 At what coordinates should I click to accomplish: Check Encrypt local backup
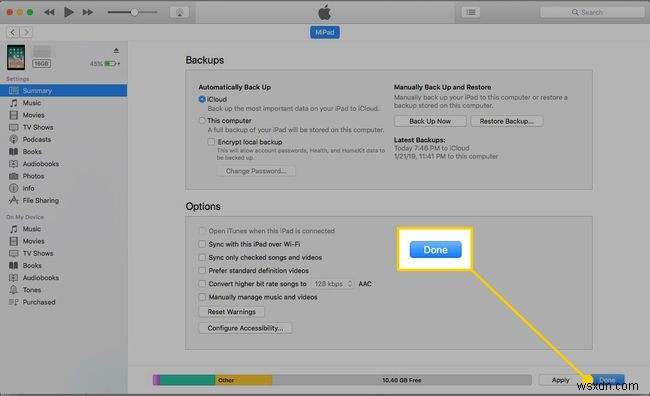pos(211,142)
